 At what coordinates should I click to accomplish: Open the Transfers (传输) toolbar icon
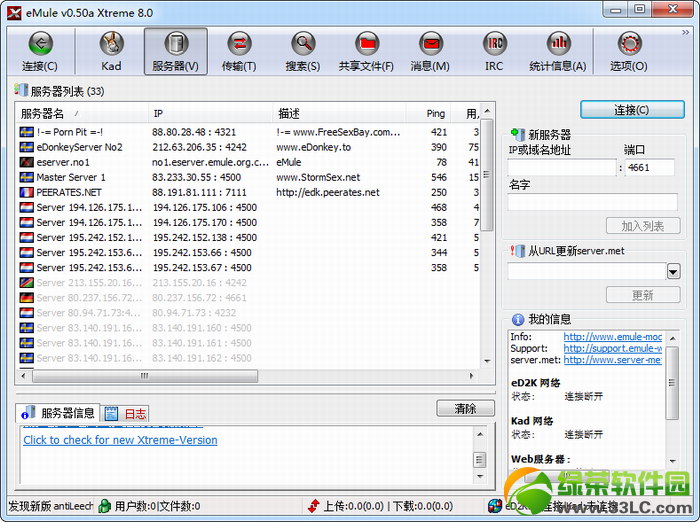(x=239, y=43)
